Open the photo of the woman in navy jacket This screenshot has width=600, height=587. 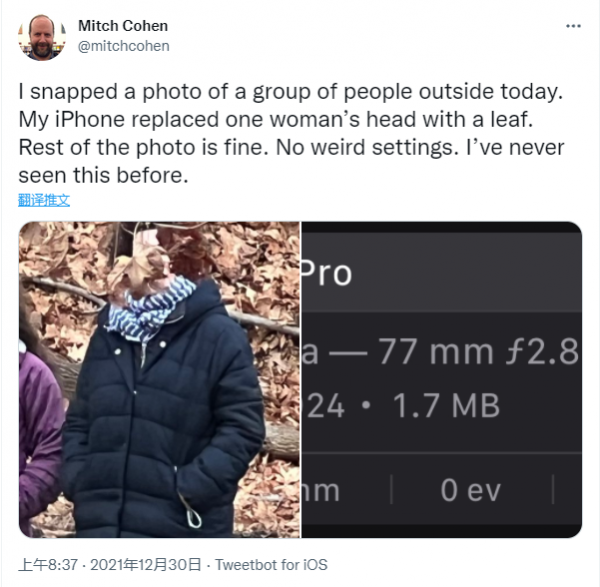(159, 379)
